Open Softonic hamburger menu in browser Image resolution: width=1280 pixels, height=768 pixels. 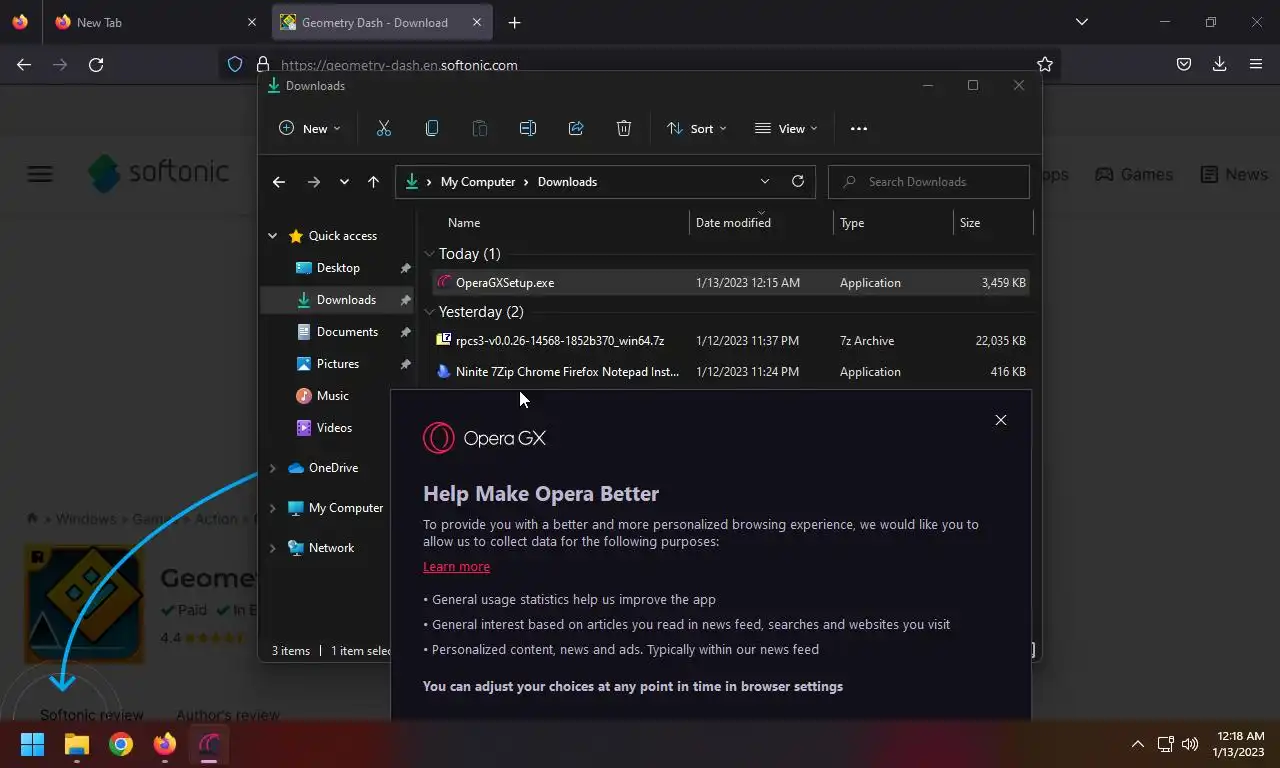tap(40, 174)
